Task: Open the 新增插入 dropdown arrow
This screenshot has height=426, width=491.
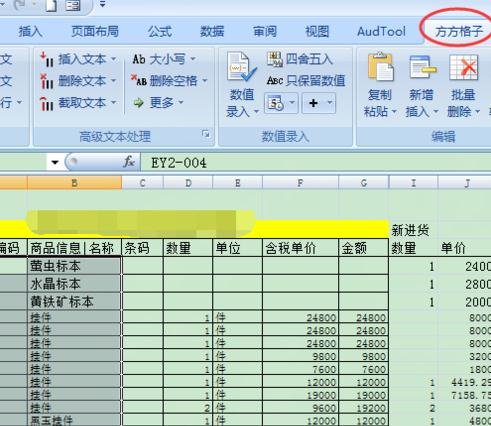Action: point(436,112)
